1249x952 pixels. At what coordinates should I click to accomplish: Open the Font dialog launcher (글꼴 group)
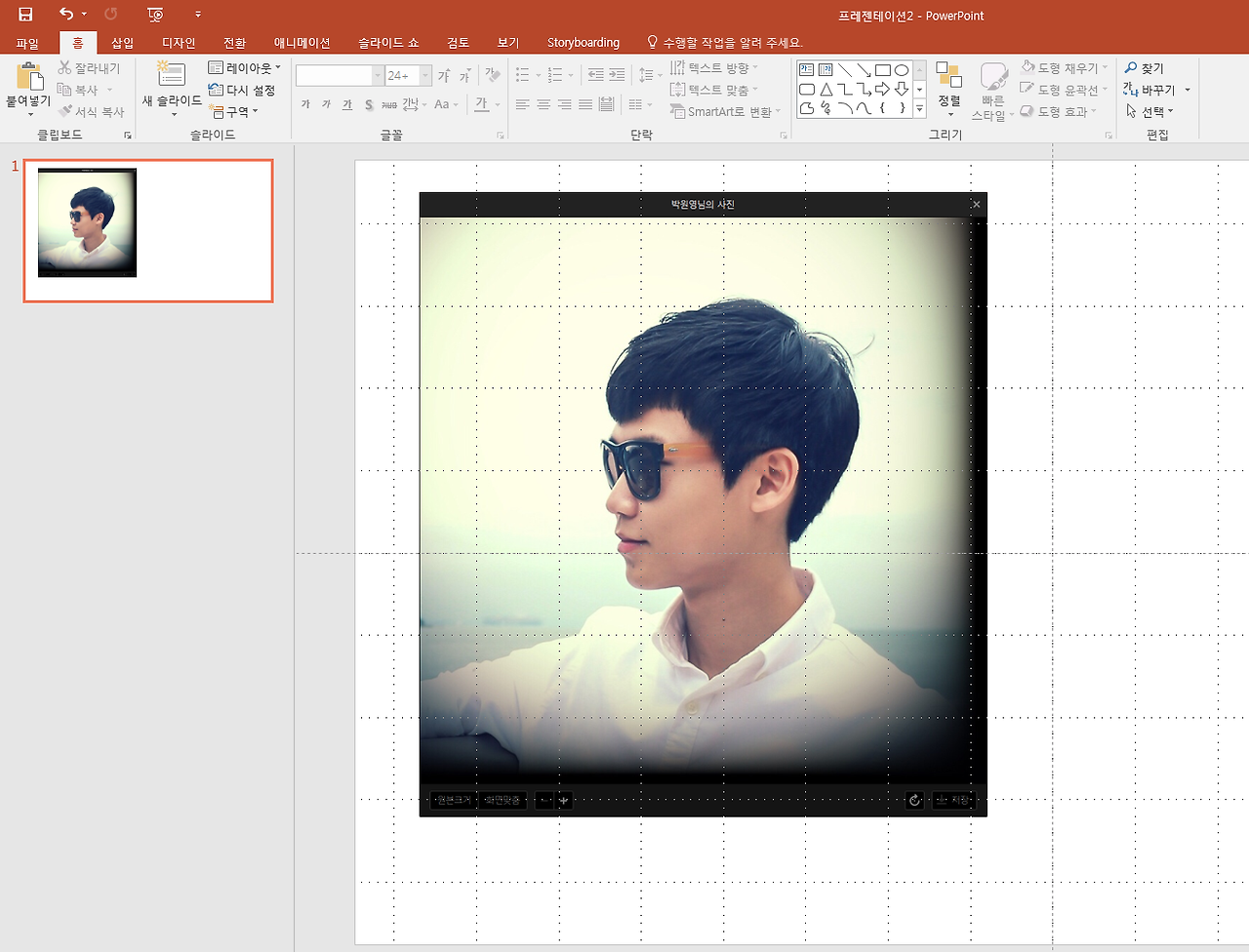click(x=501, y=136)
